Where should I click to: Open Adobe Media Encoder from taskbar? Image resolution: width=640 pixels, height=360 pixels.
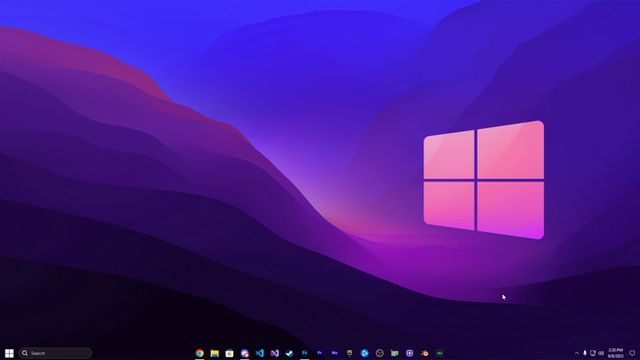pos(335,353)
